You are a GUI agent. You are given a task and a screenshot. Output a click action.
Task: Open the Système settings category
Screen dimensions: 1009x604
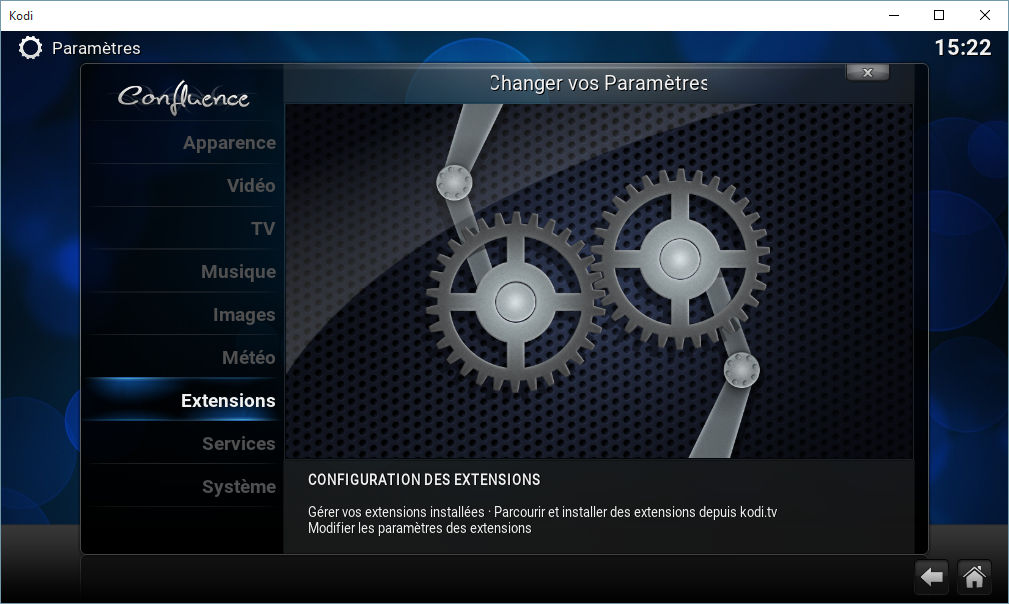[x=183, y=486]
